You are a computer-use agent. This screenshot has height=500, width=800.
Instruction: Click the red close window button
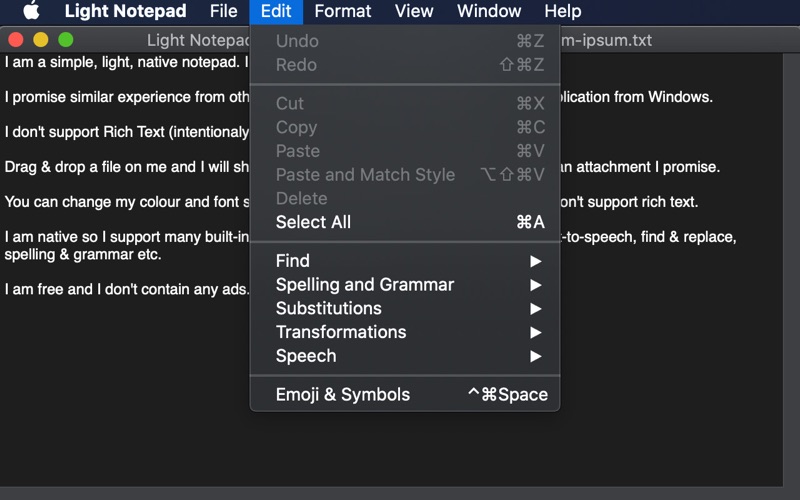pyautogui.click(x=16, y=39)
